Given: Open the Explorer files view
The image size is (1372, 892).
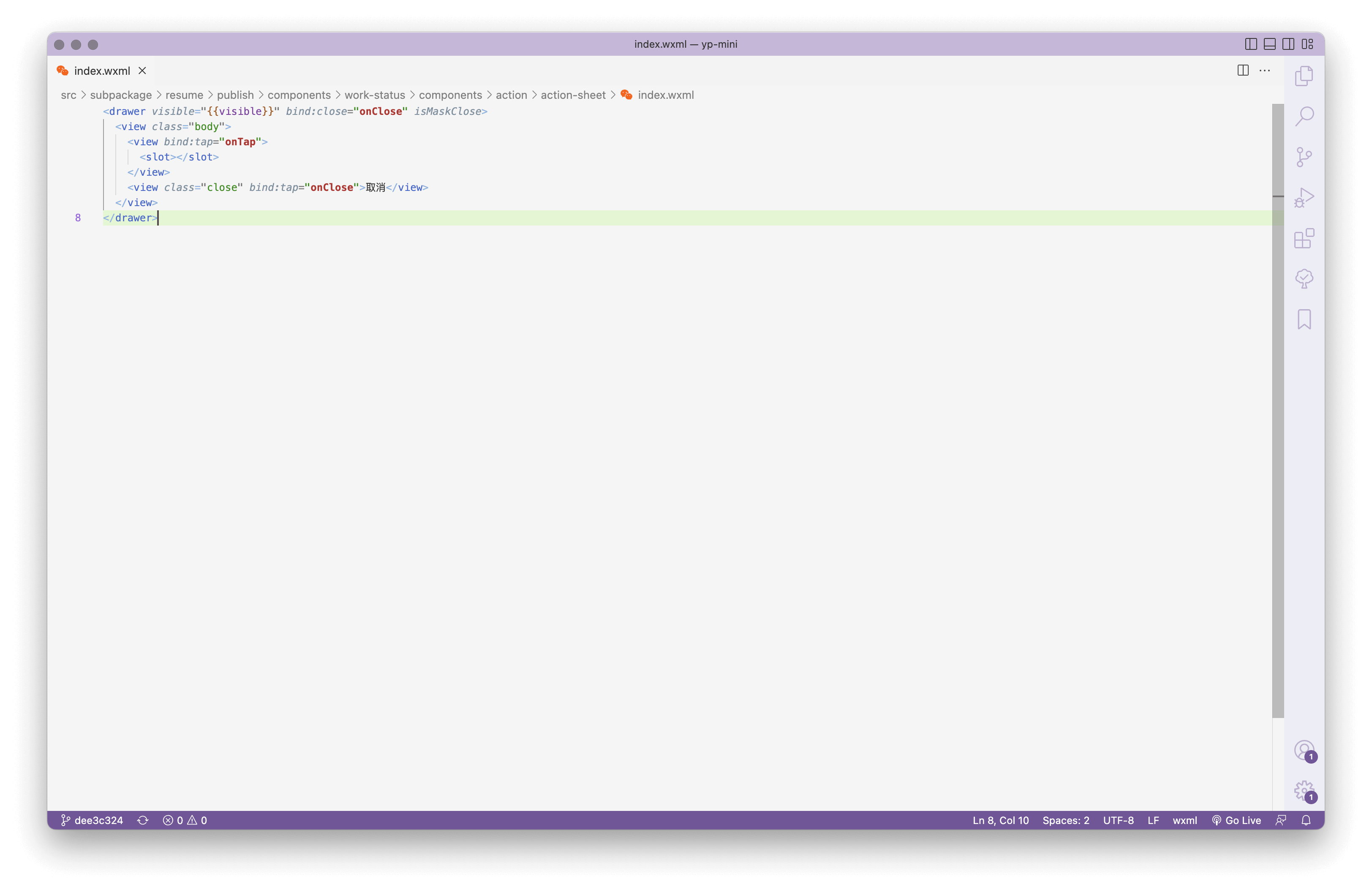Looking at the screenshot, I should pos(1304,76).
